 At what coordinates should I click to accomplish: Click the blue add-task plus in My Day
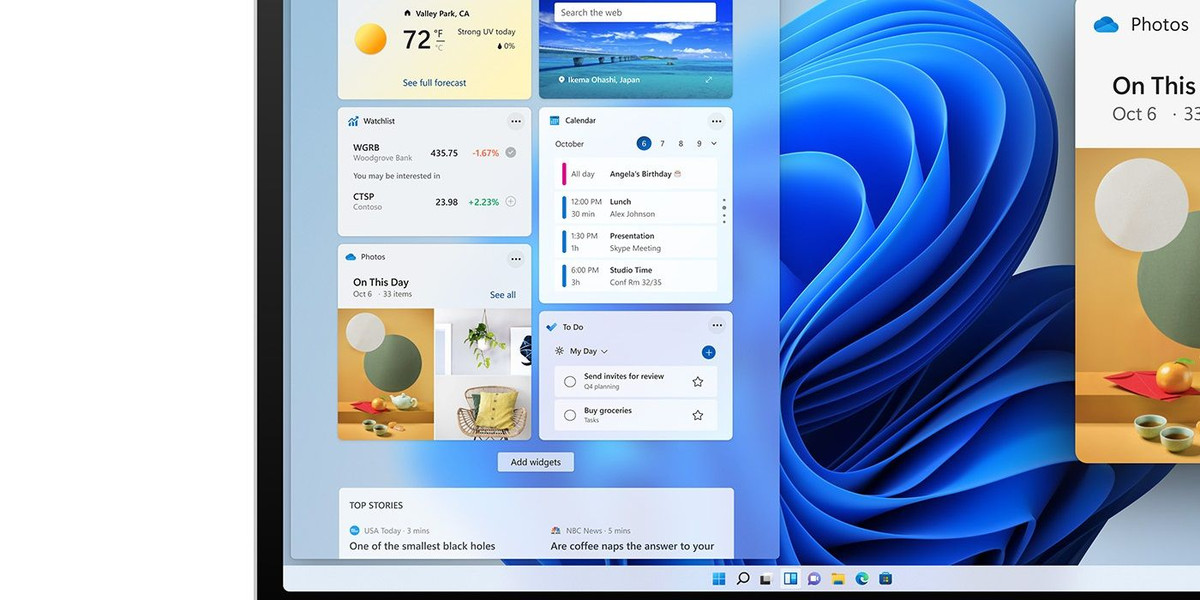click(x=709, y=352)
